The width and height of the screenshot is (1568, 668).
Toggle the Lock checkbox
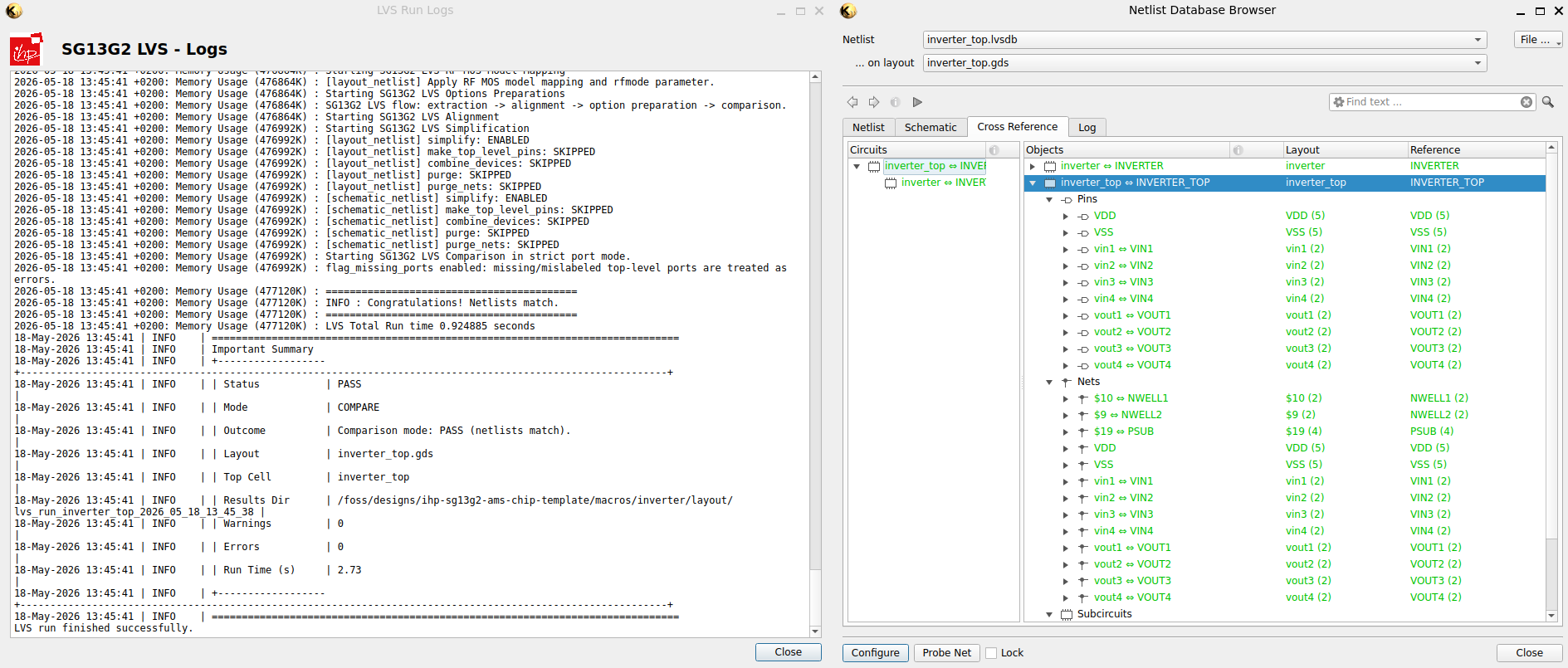pyautogui.click(x=991, y=653)
